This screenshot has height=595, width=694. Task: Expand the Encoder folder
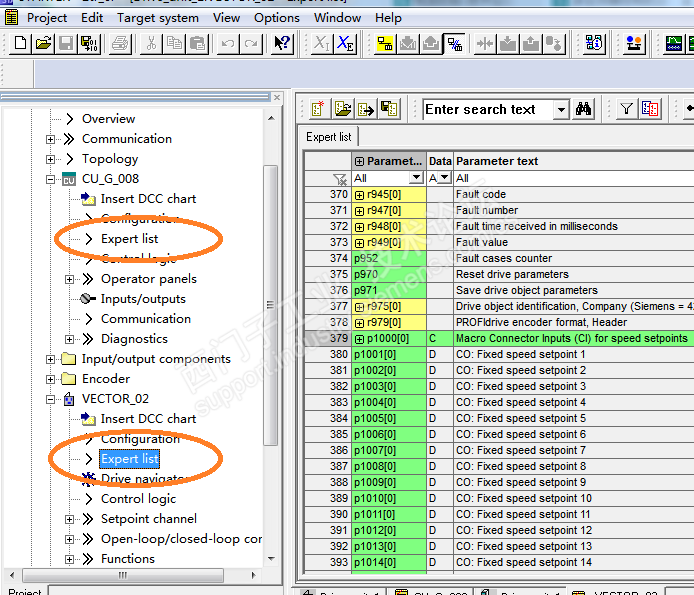point(50,379)
